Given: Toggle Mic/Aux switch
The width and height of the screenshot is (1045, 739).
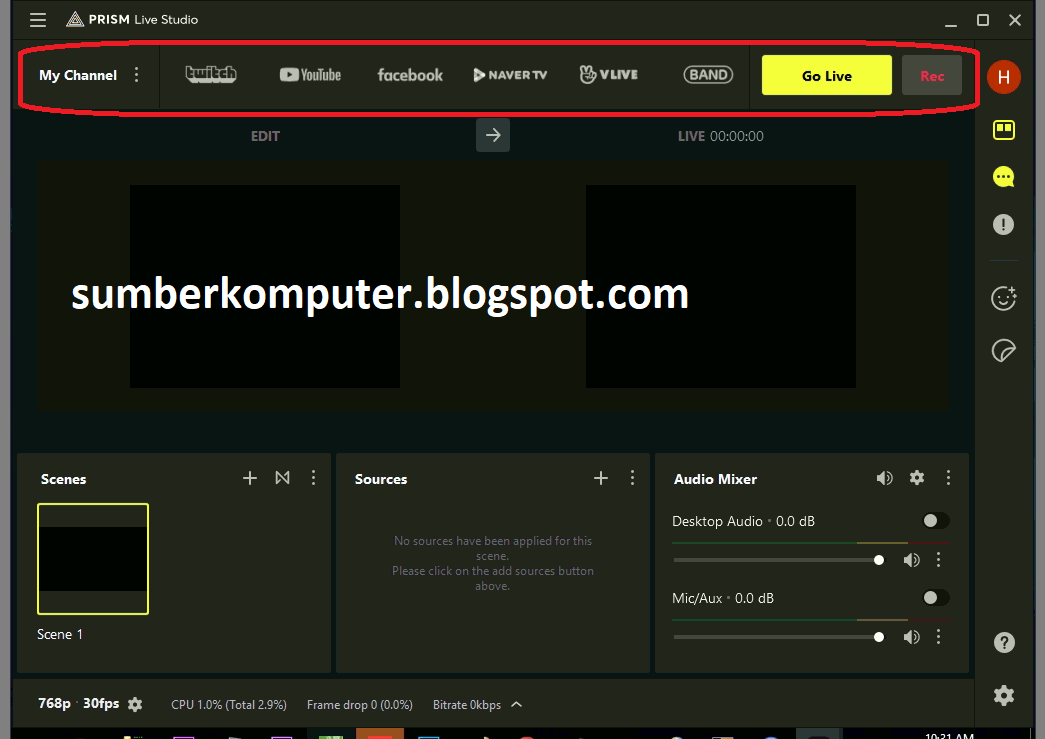Looking at the screenshot, I should (936, 598).
